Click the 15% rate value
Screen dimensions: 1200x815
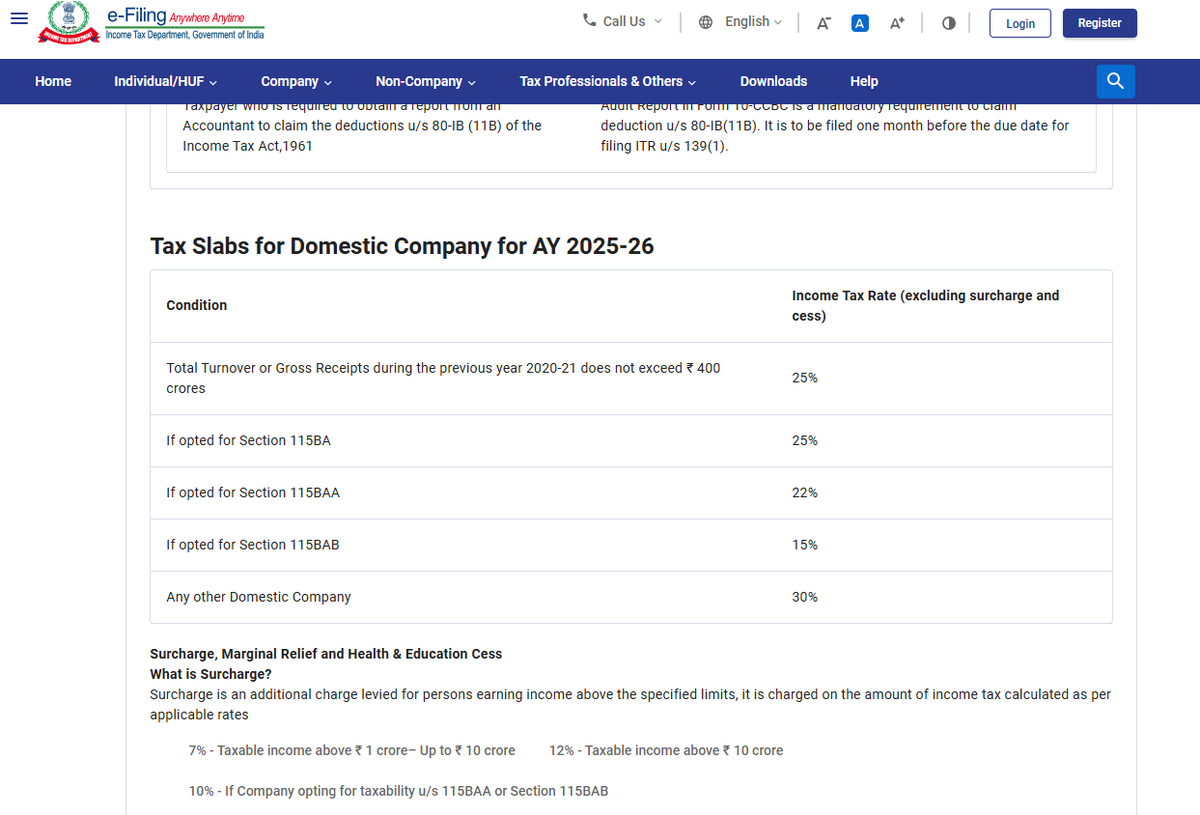click(x=805, y=544)
